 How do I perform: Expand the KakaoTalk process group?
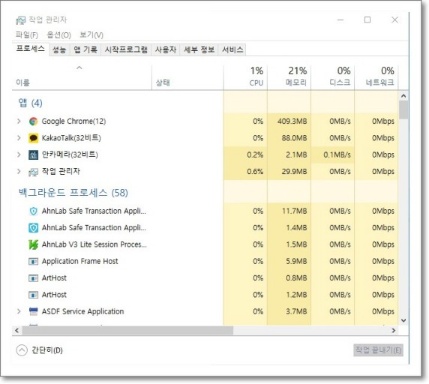[x=19, y=138]
